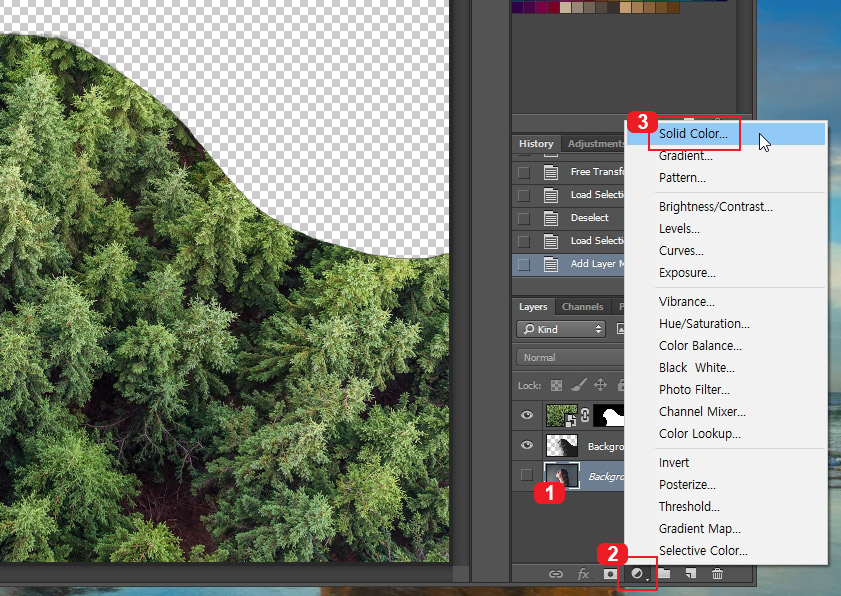Select Selective Color... from the menu
The height and width of the screenshot is (596, 841).
pyautogui.click(x=726, y=550)
